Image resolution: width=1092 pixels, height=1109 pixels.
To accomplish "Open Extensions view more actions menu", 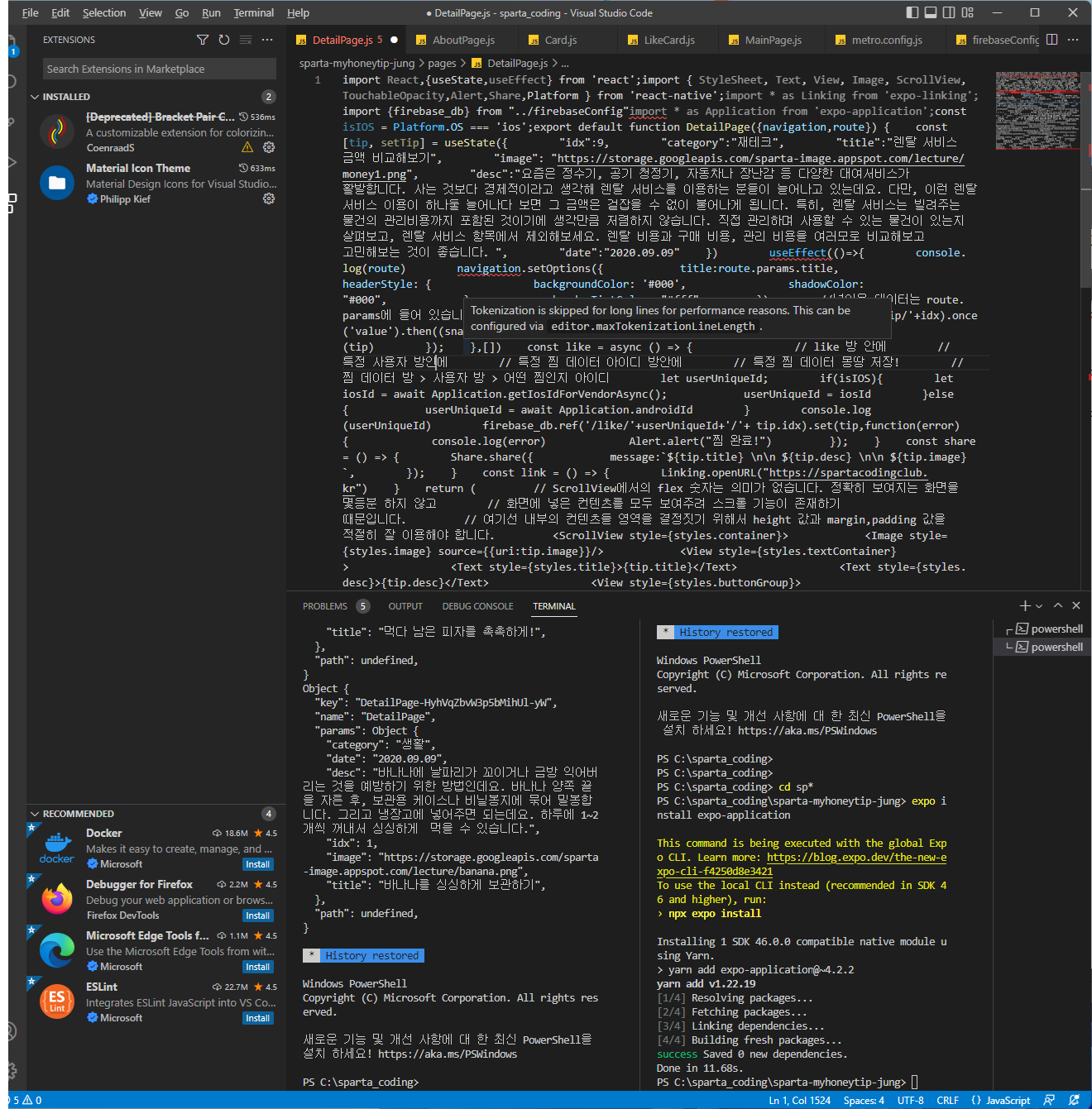I will click(x=267, y=40).
